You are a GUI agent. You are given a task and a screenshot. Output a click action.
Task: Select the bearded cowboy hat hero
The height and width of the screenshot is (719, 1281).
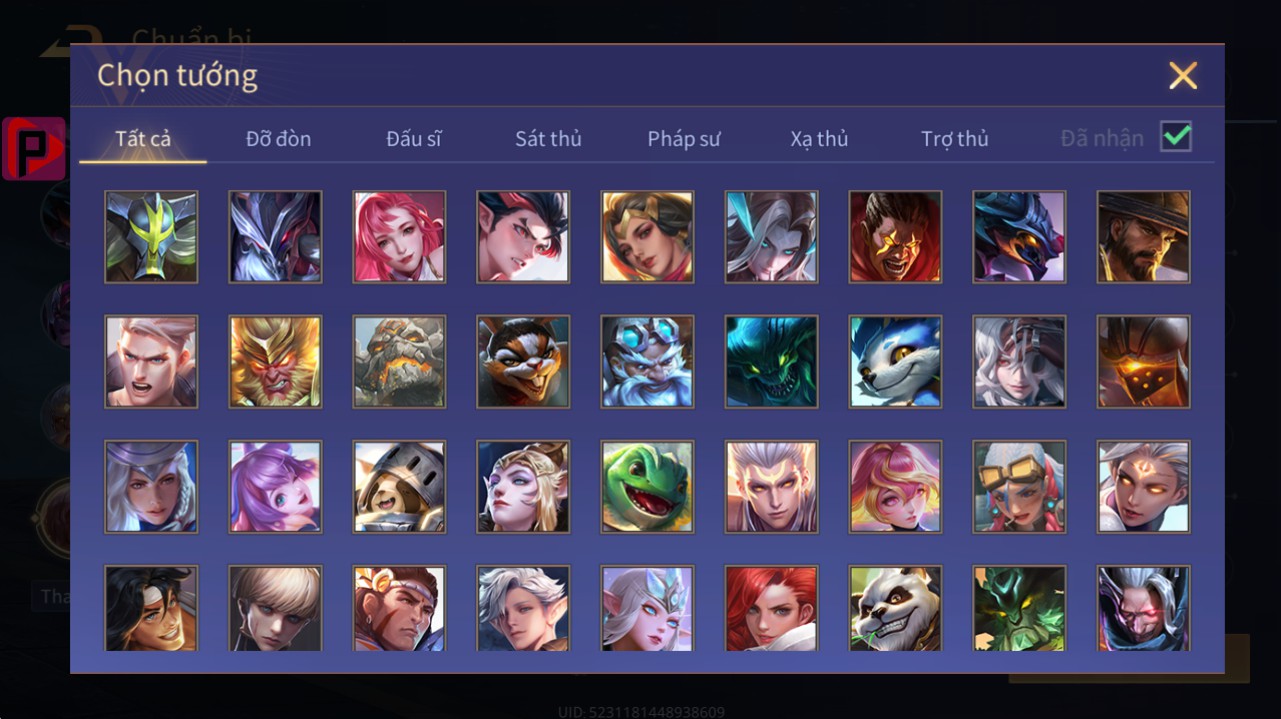click(1143, 237)
